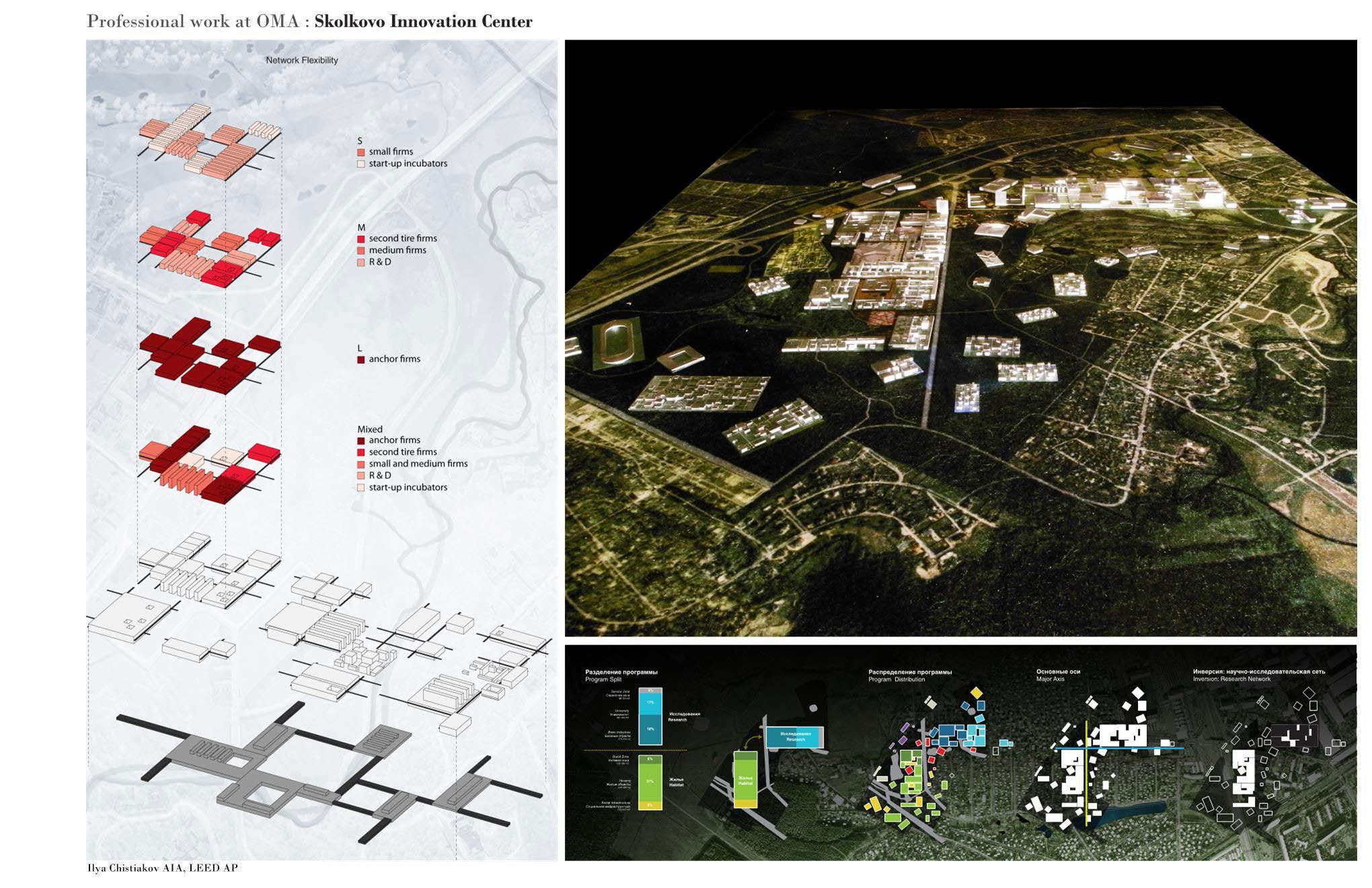Click the second tire firms swatch under Mixed
The height and width of the screenshot is (888, 1372).
[361, 452]
